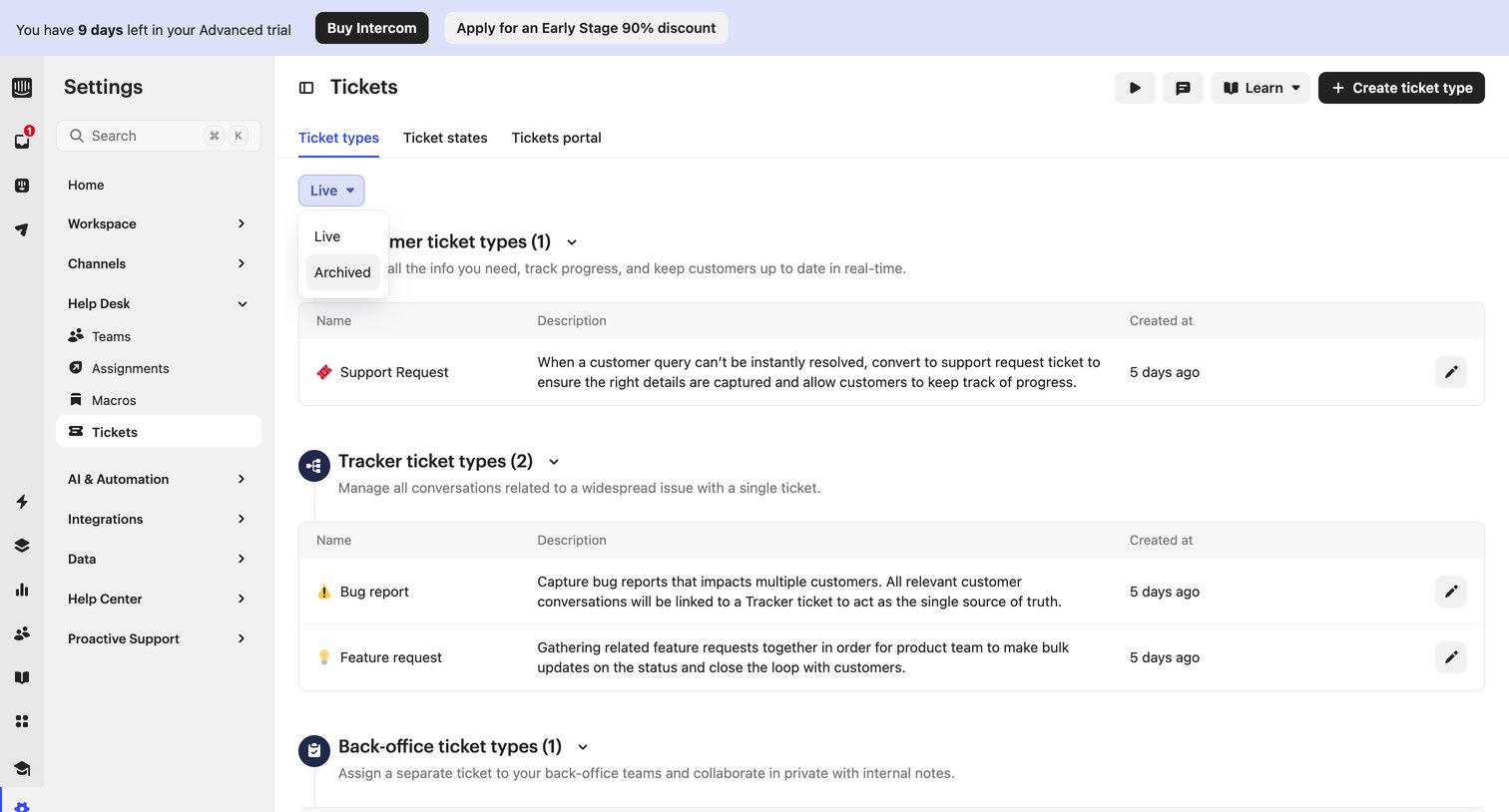Switch to the Ticket states tab

coord(445,138)
